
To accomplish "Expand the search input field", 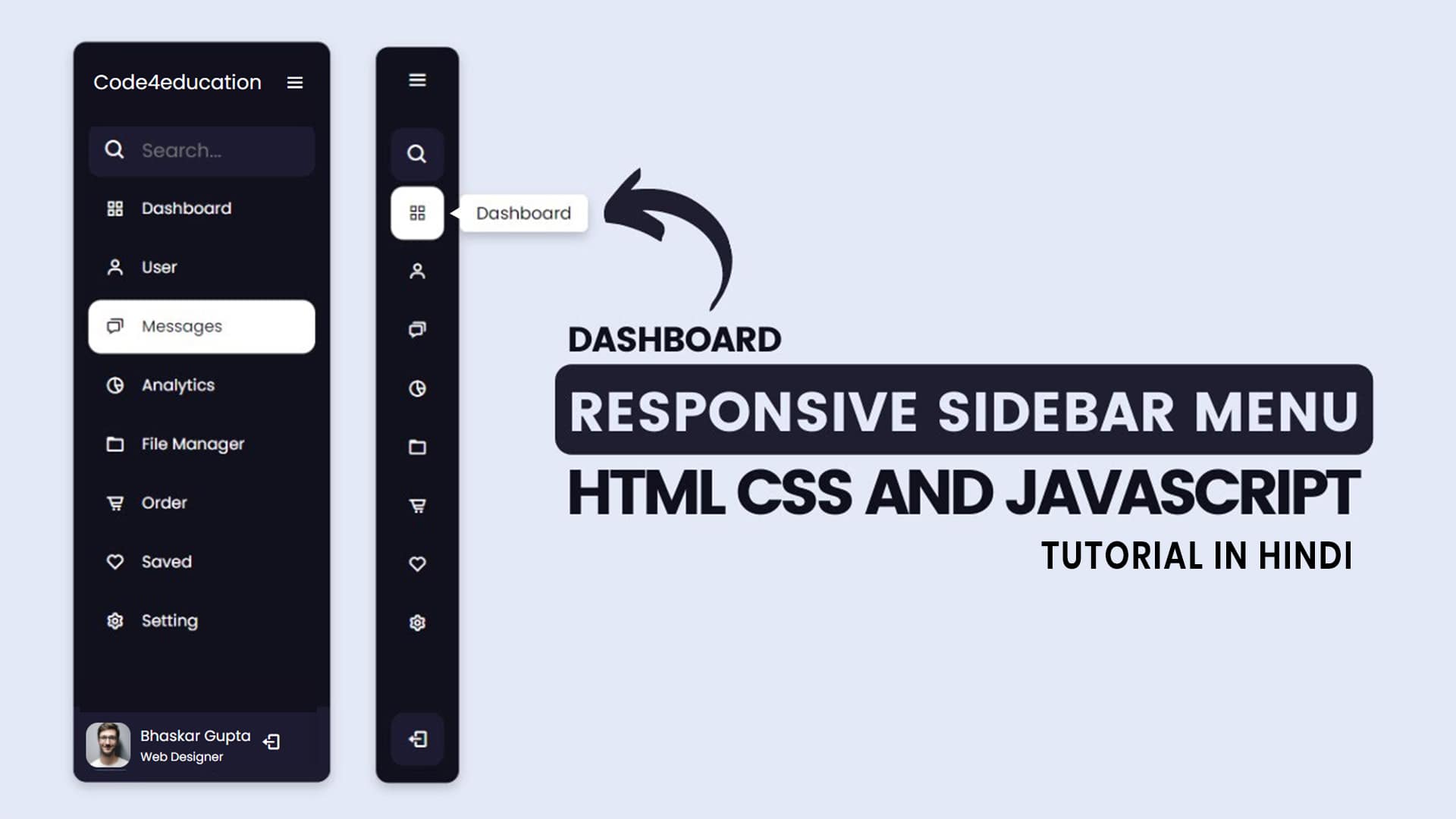I will pyautogui.click(x=201, y=150).
